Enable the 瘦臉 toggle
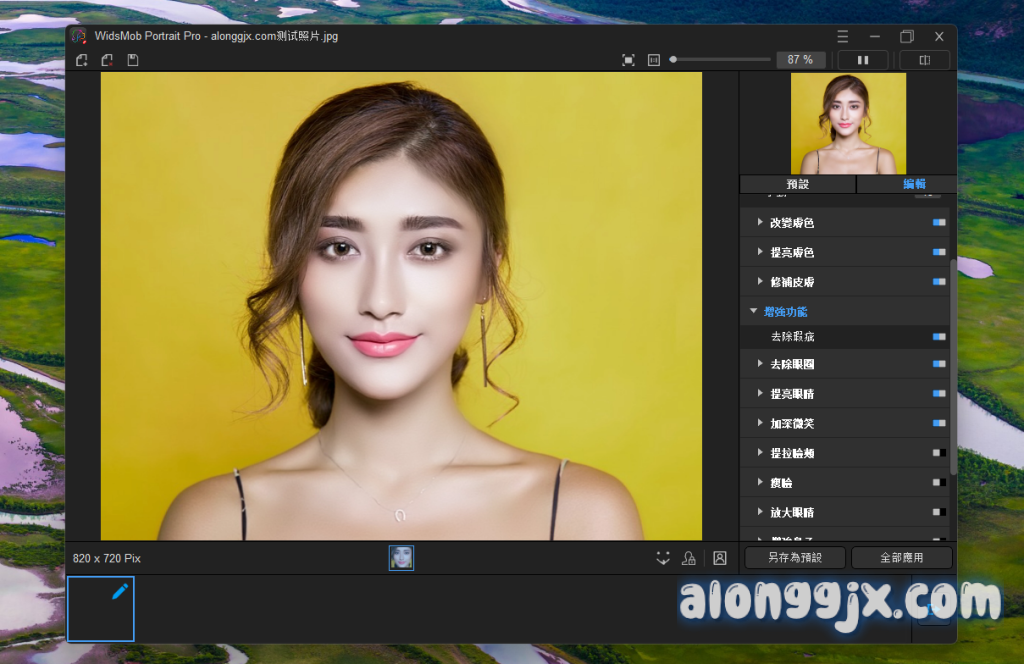The image size is (1024, 664). point(938,482)
